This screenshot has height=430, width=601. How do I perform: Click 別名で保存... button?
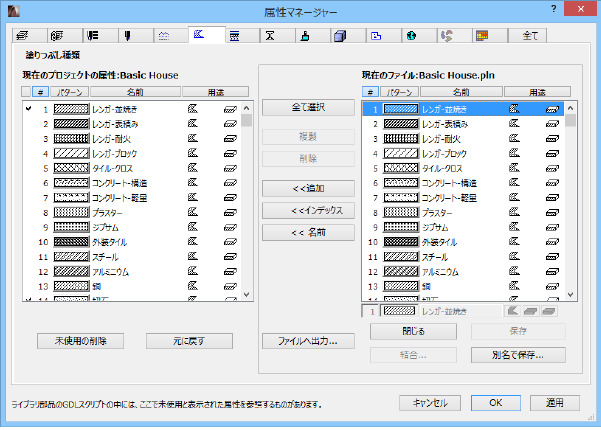pyautogui.click(x=518, y=355)
